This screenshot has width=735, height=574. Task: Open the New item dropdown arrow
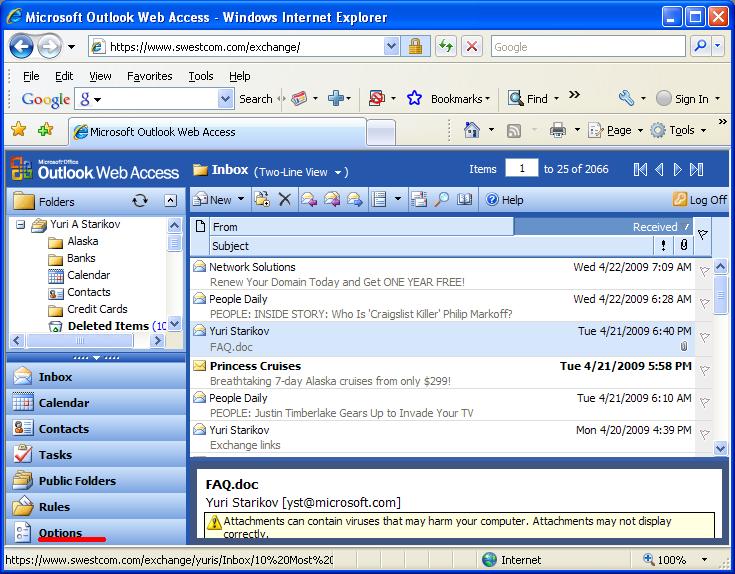point(241,199)
